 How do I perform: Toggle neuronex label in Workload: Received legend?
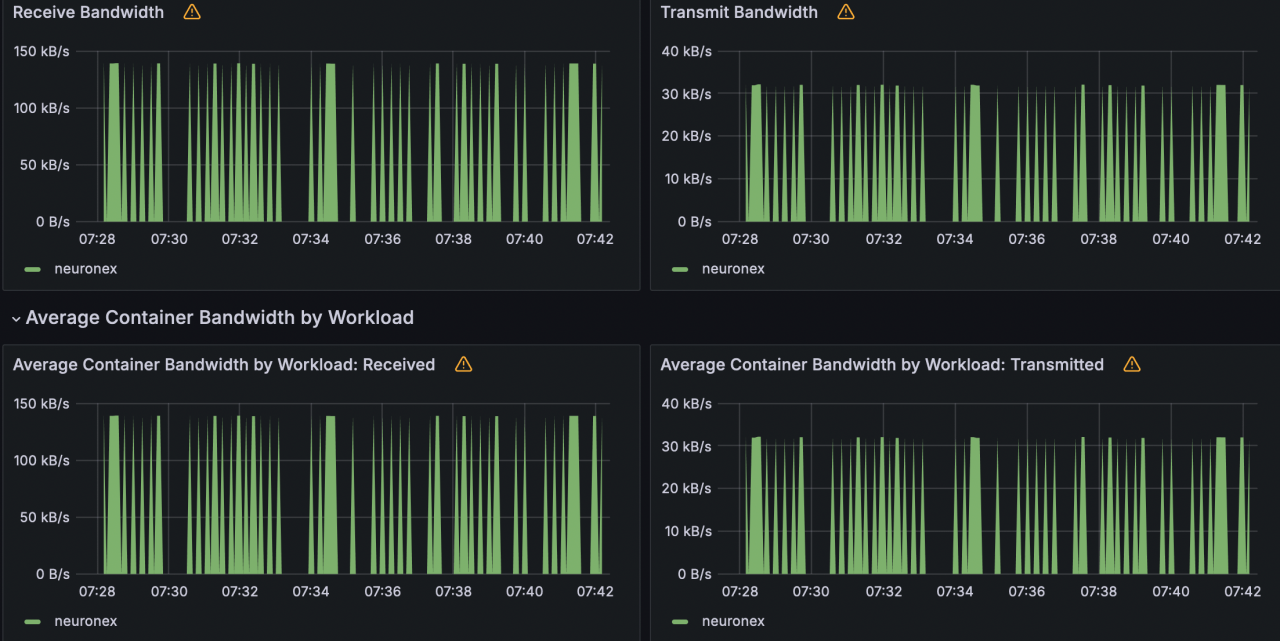point(86,621)
